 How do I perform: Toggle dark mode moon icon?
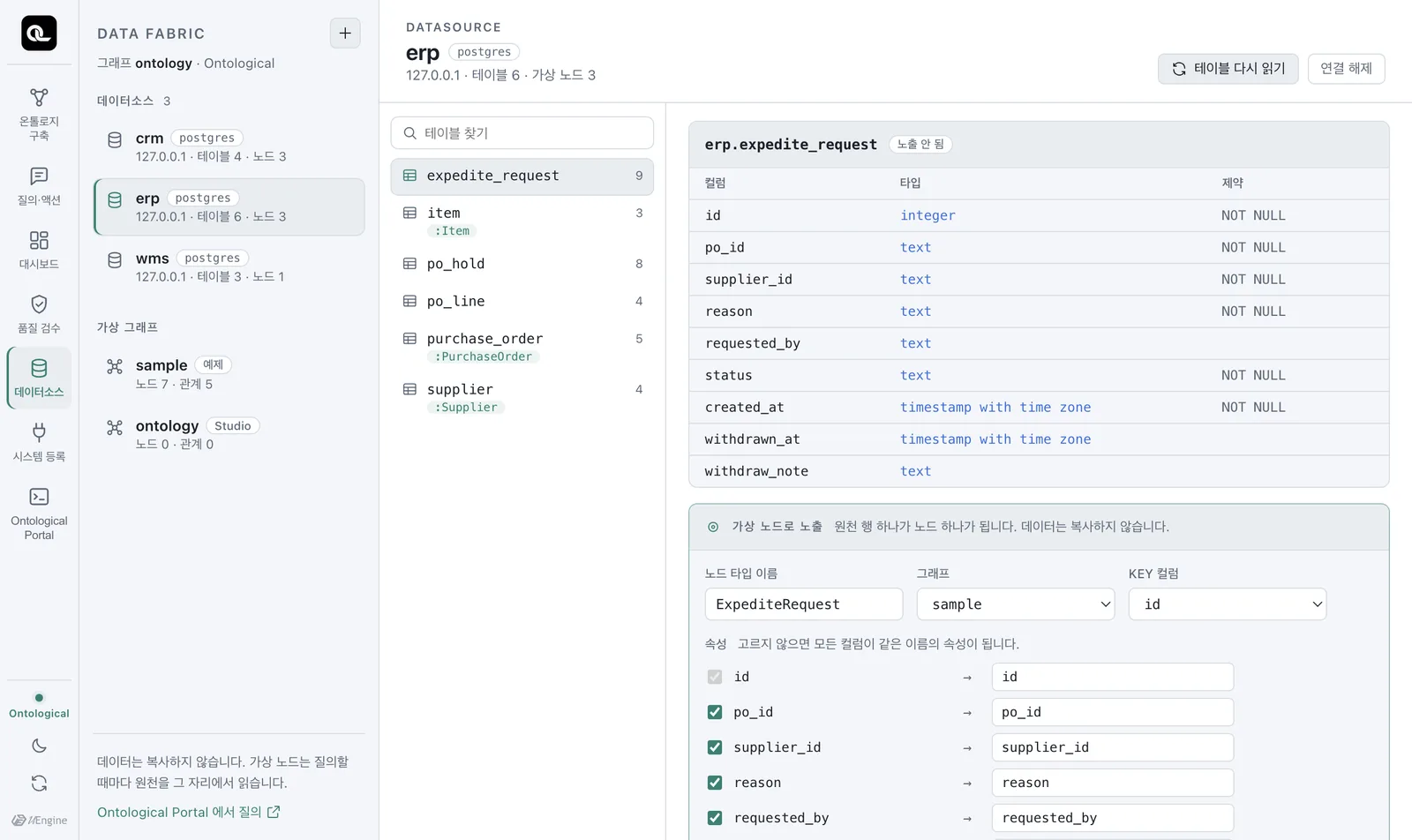pyautogui.click(x=39, y=746)
